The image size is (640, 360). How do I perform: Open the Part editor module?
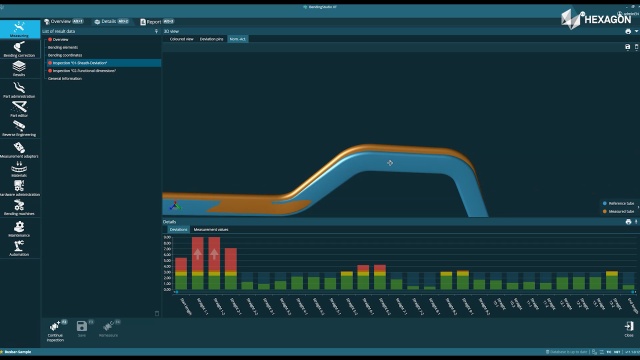tap(19, 109)
